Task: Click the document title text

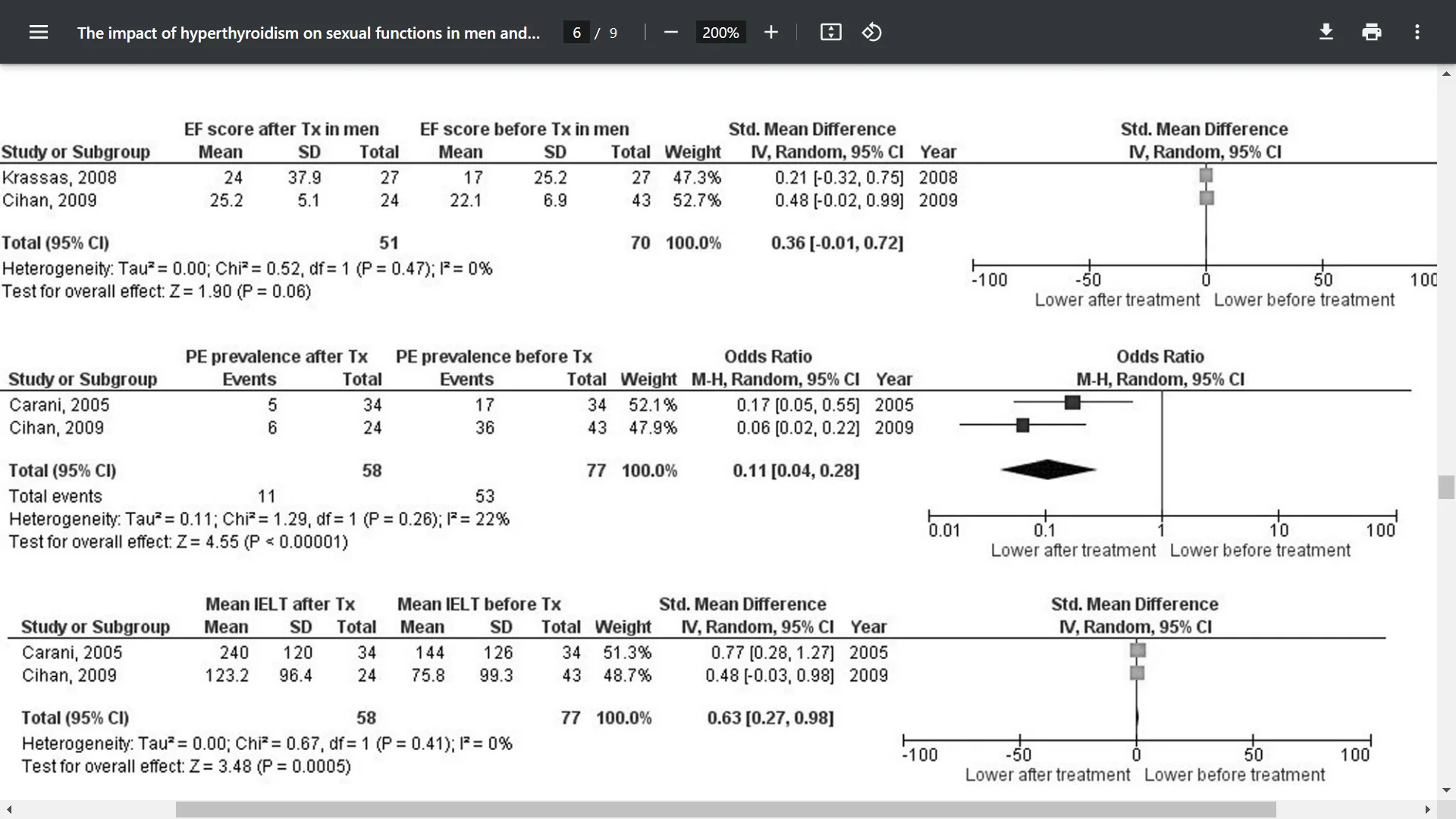Action: [x=309, y=33]
